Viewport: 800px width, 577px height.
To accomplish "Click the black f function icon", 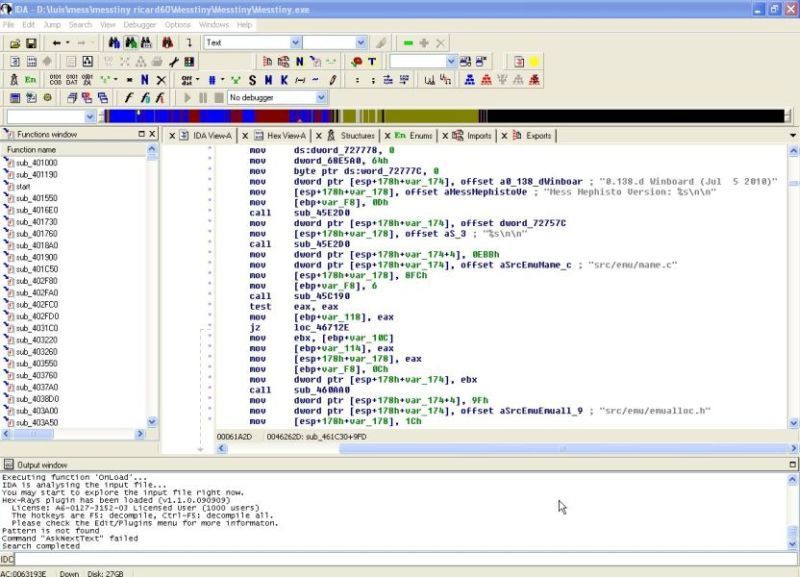I will click(129, 97).
